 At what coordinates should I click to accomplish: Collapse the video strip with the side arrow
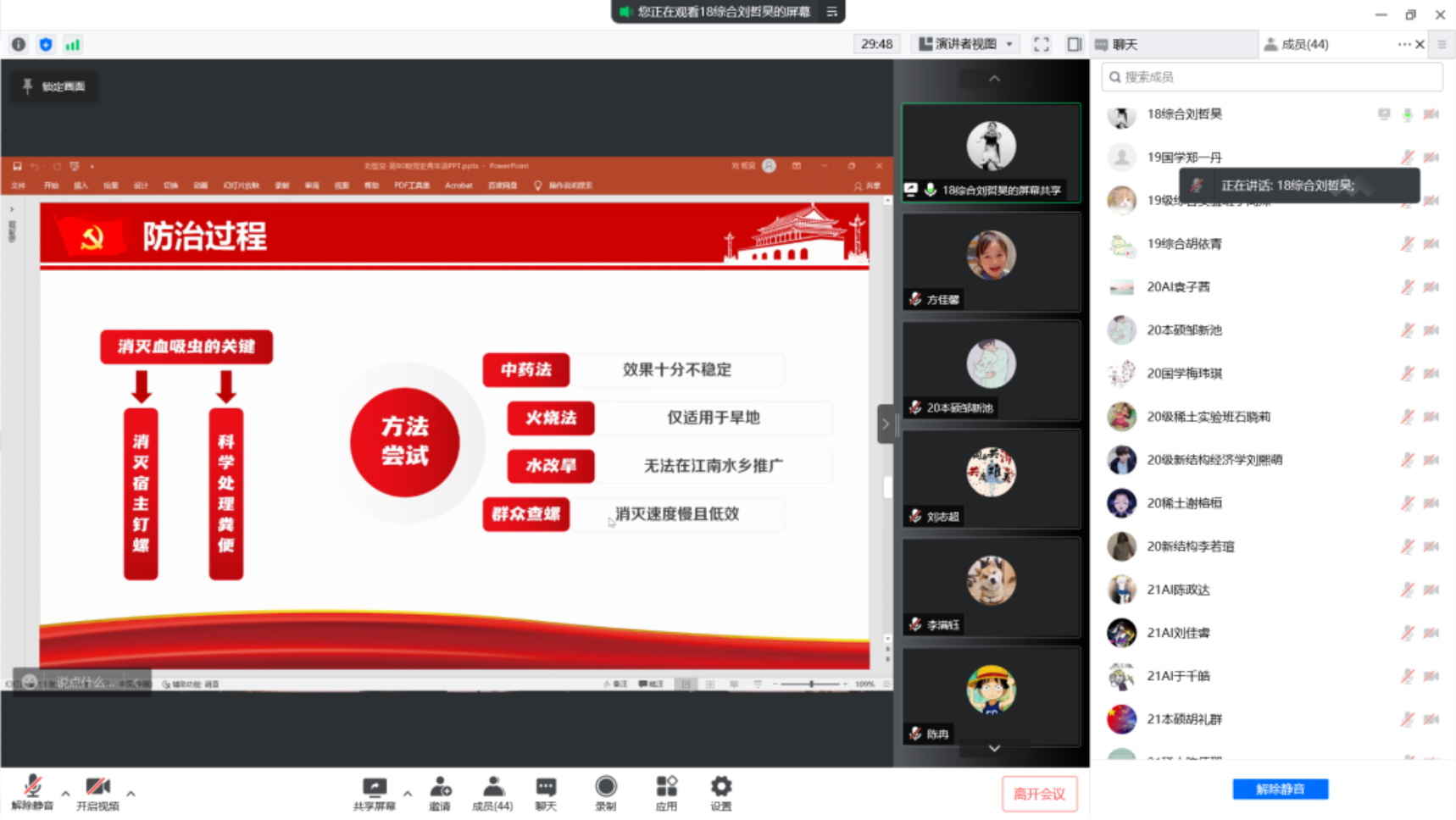coord(886,424)
